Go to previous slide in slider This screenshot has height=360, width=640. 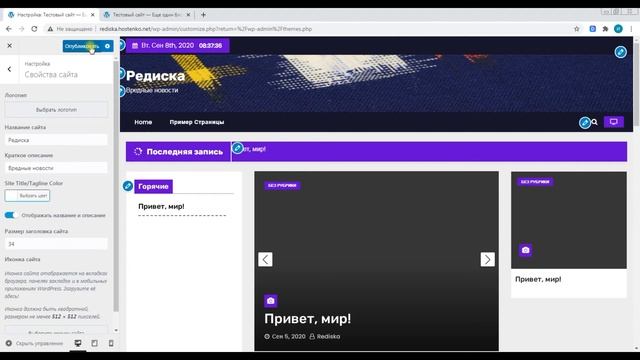pyautogui.click(x=265, y=259)
